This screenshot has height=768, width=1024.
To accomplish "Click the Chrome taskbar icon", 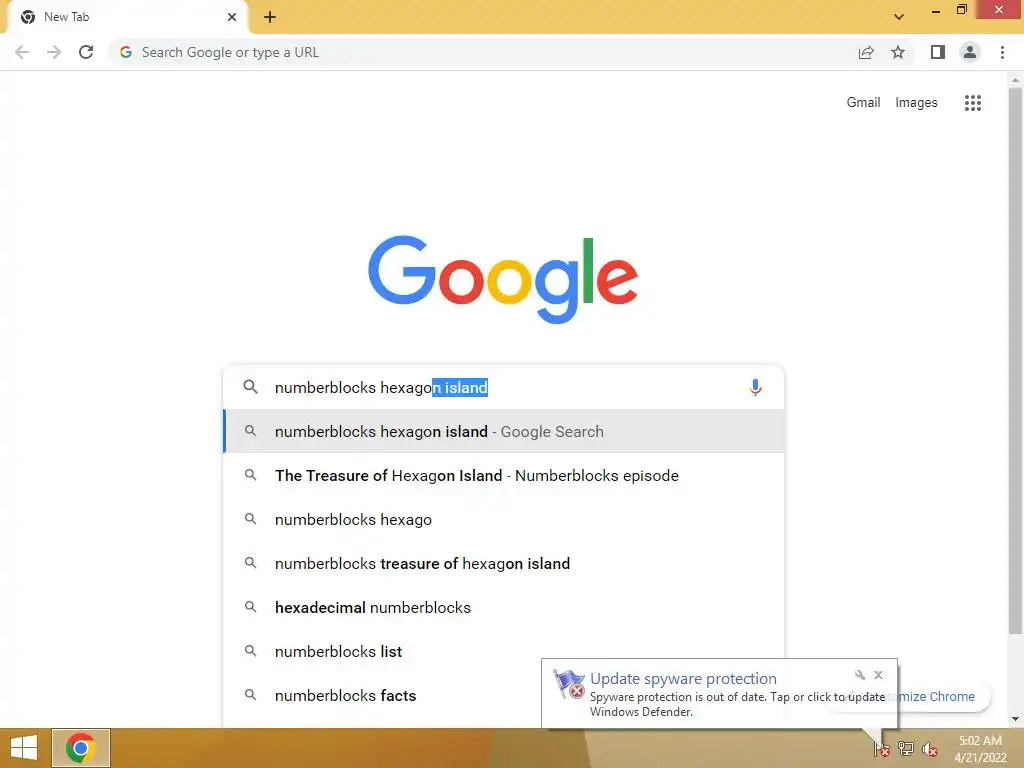I will point(80,748).
